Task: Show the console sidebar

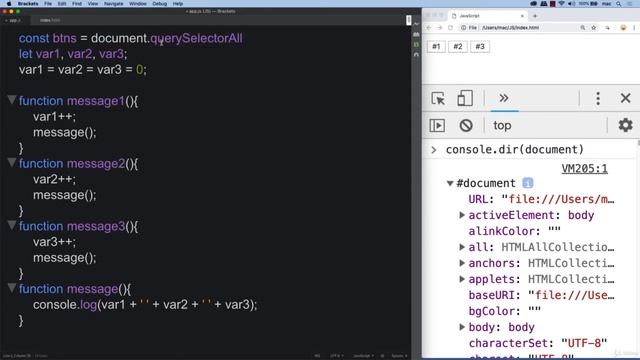Action: click(x=437, y=125)
